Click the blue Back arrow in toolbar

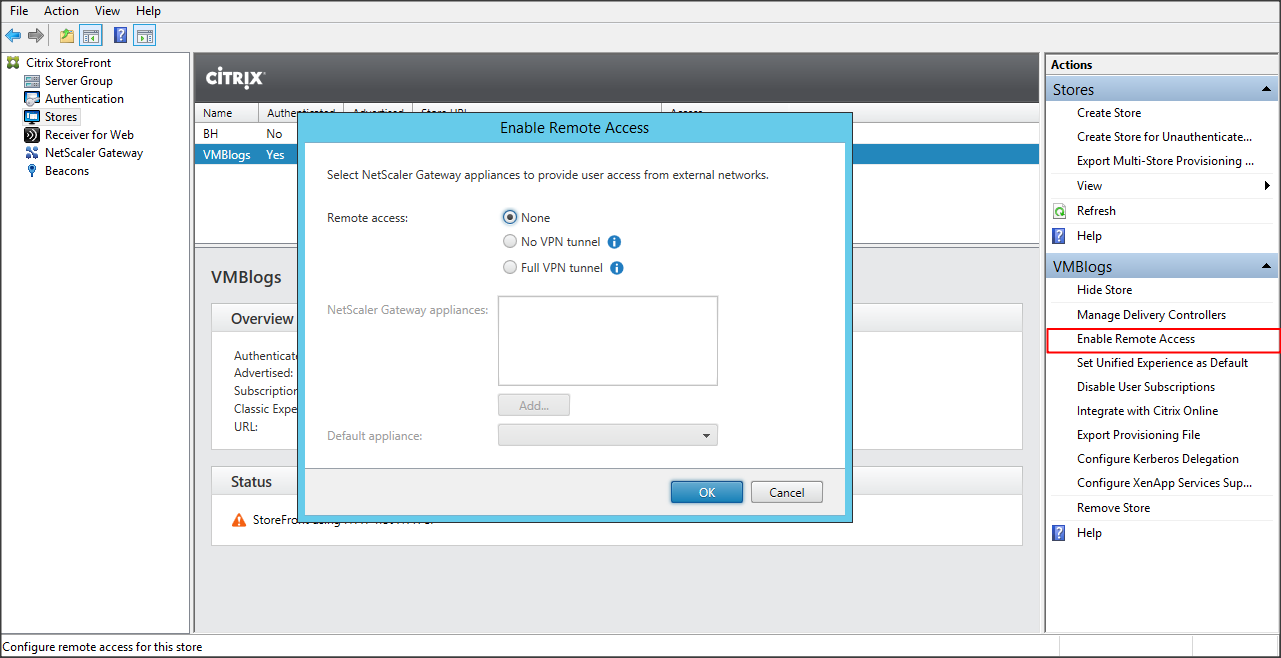(x=13, y=36)
